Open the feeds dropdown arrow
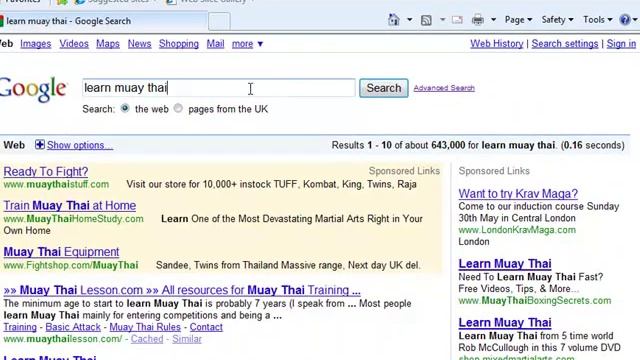Screen dimensions: 640x360 click(x=442, y=20)
